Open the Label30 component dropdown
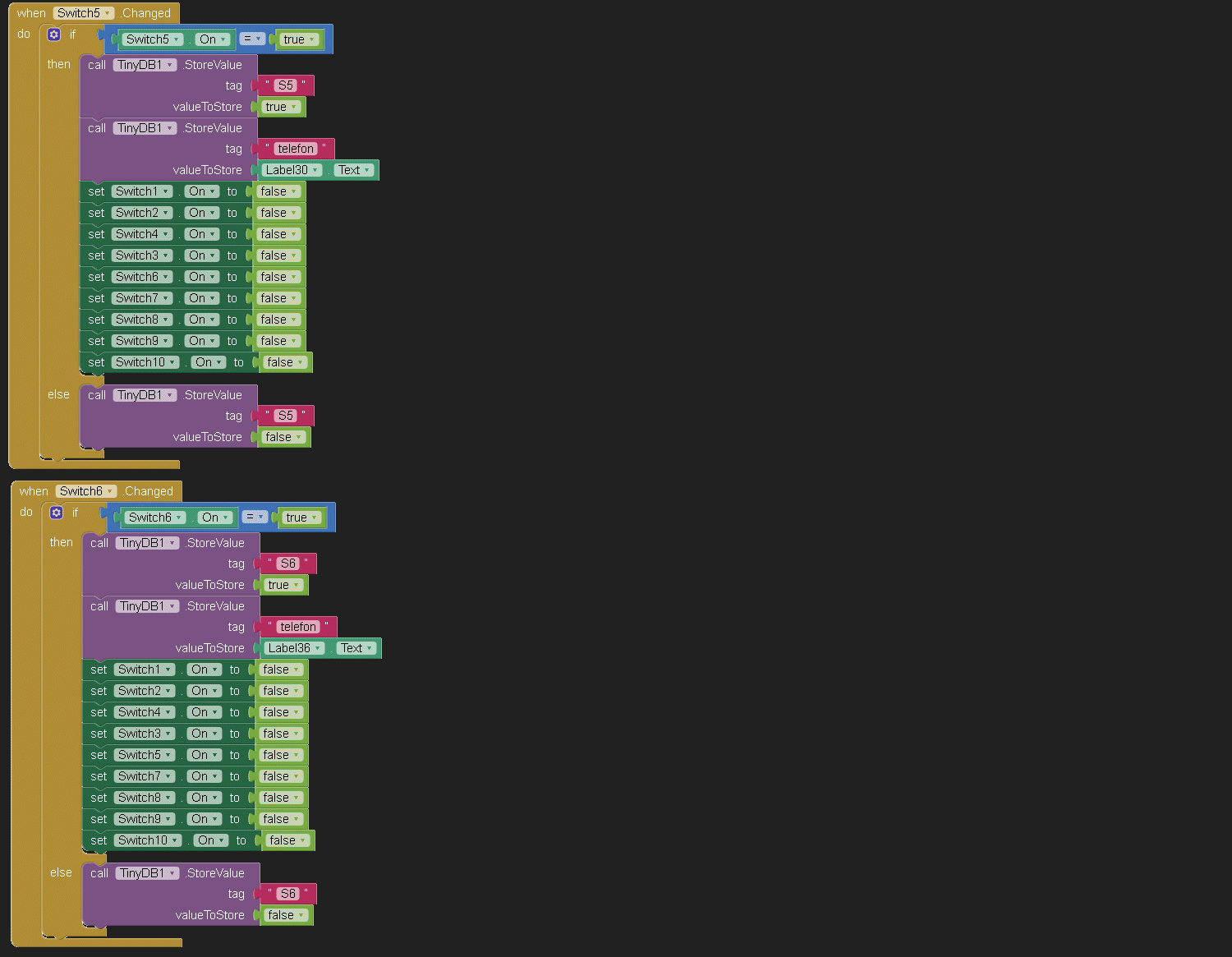This screenshot has height=957, width=1232. click(x=292, y=170)
